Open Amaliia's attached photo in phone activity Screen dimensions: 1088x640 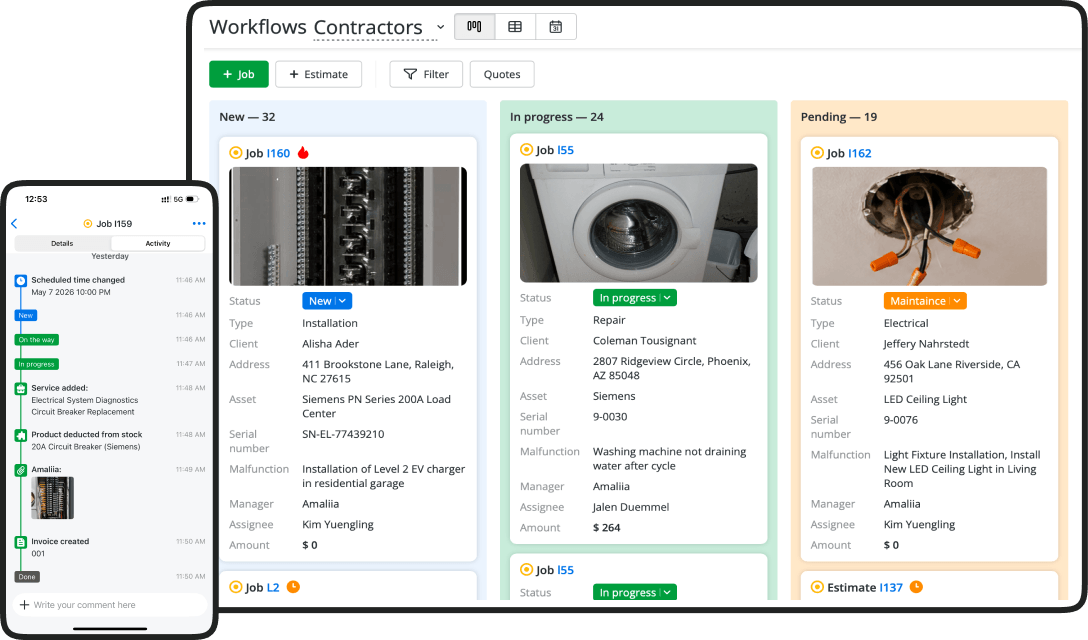53,498
